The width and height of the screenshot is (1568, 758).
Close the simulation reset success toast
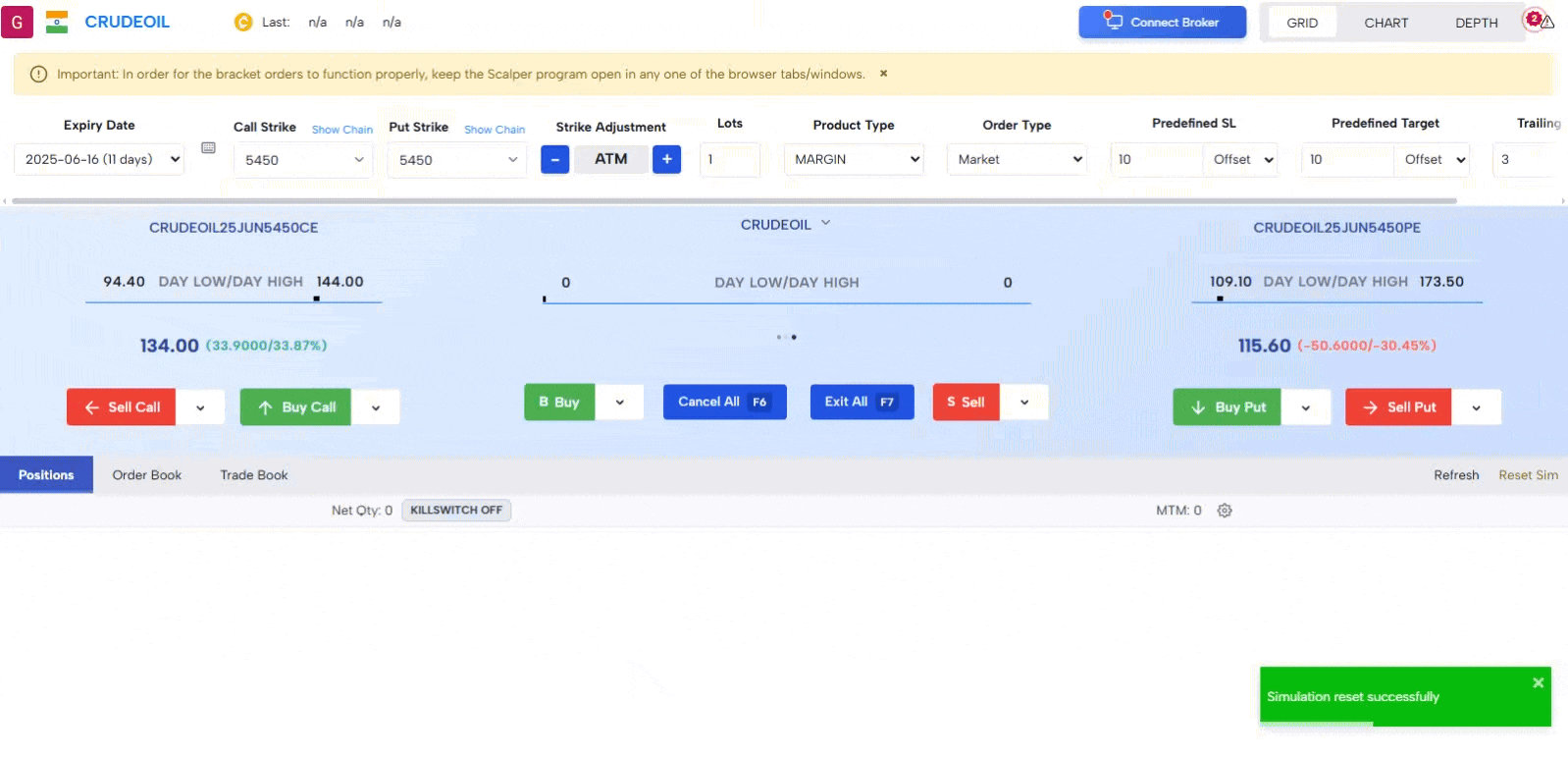[1538, 683]
